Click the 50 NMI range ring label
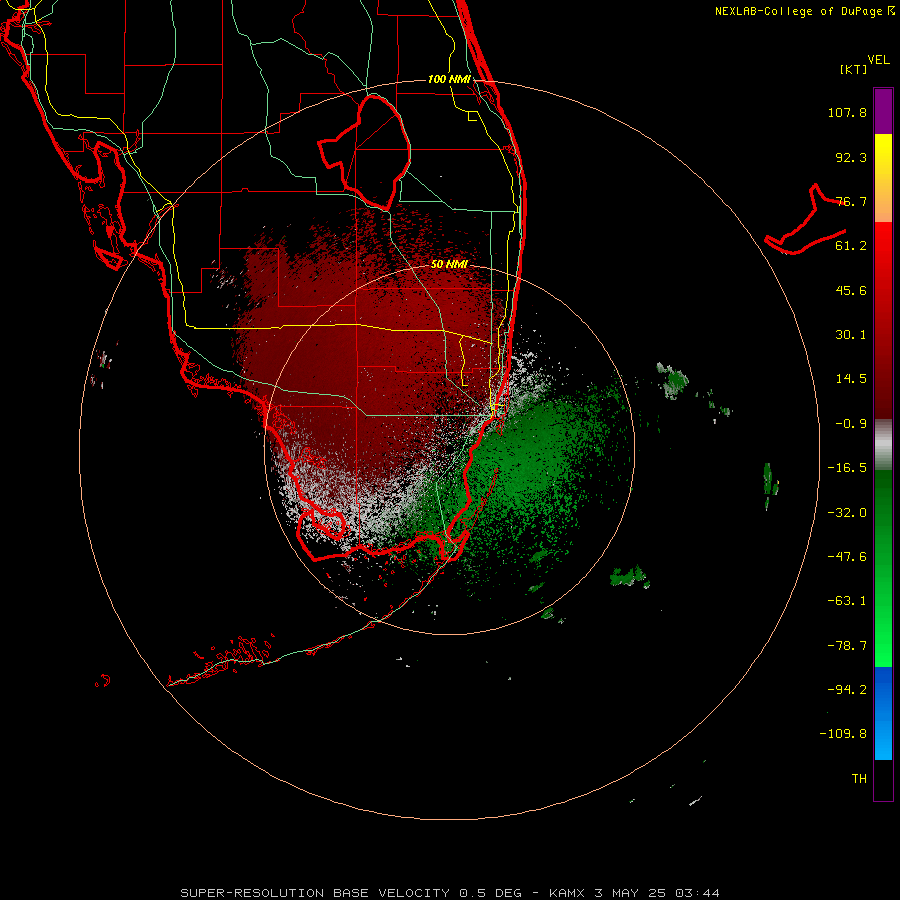 [x=449, y=265]
